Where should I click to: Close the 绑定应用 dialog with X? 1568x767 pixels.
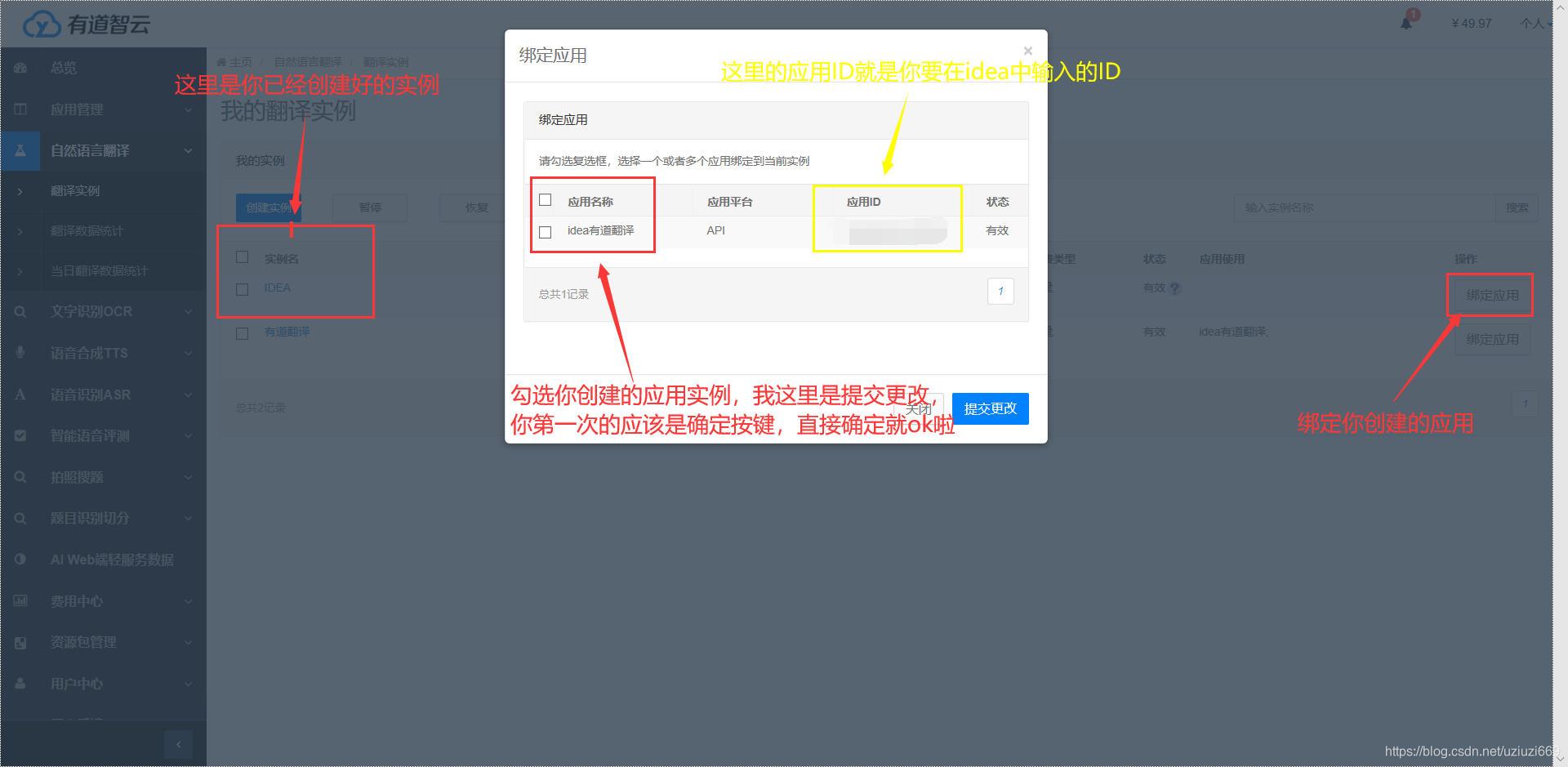(1027, 51)
